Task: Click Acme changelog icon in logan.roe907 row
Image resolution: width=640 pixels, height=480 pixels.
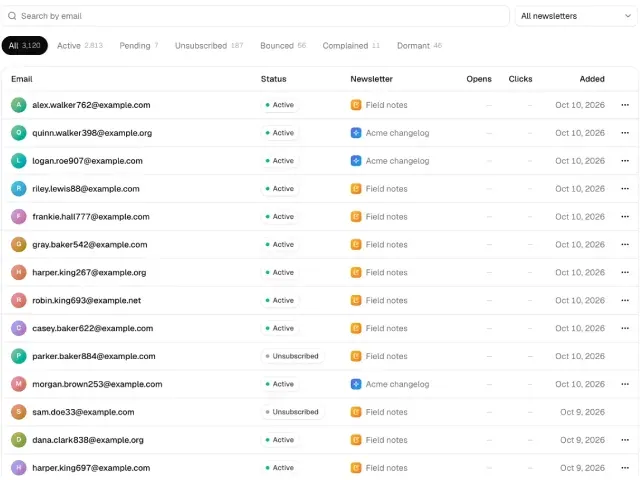Action: pyautogui.click(x=356, y=161)
